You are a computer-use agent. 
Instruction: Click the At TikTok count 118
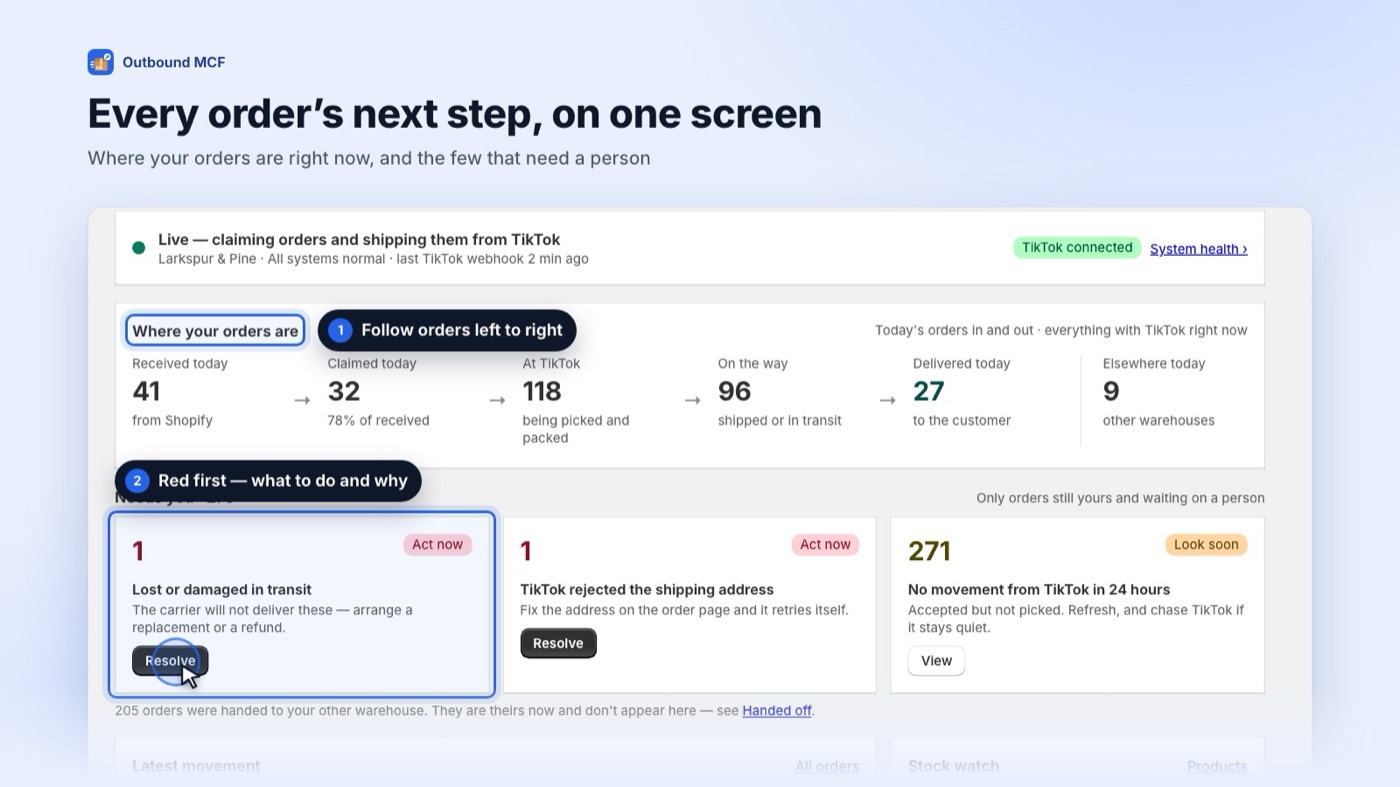[542, 391]
